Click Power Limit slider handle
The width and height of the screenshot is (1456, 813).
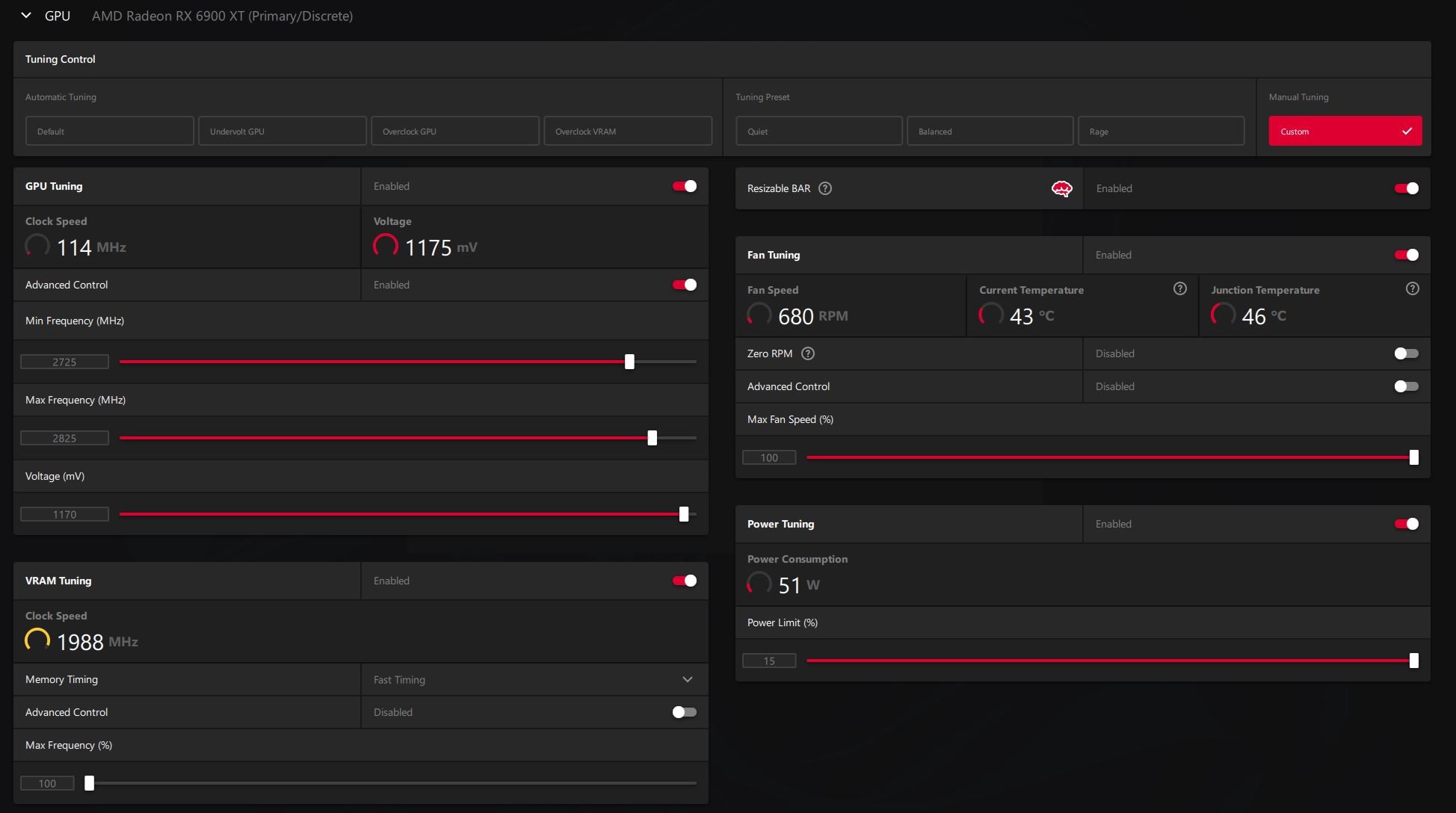pos(1414,661)
